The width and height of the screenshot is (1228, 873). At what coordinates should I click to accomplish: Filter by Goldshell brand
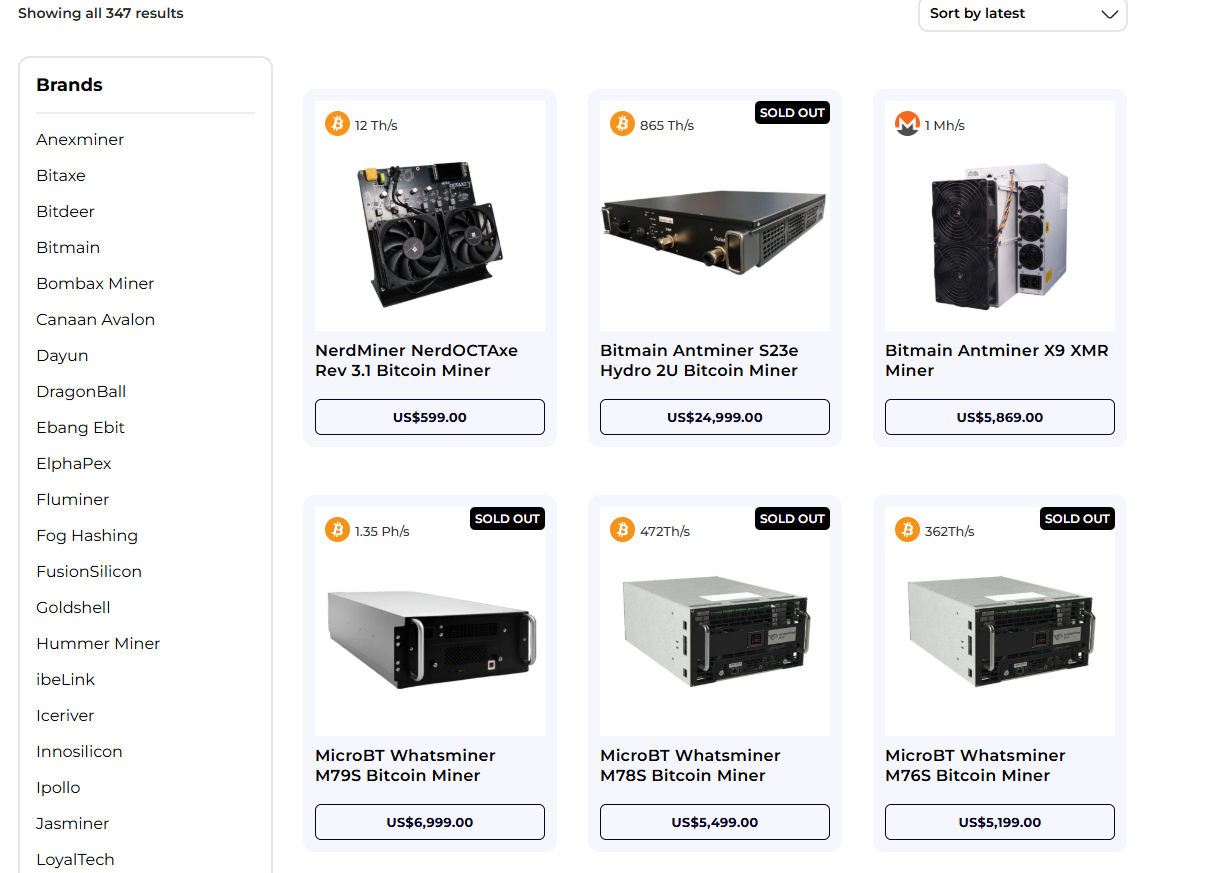pos(73,607)
